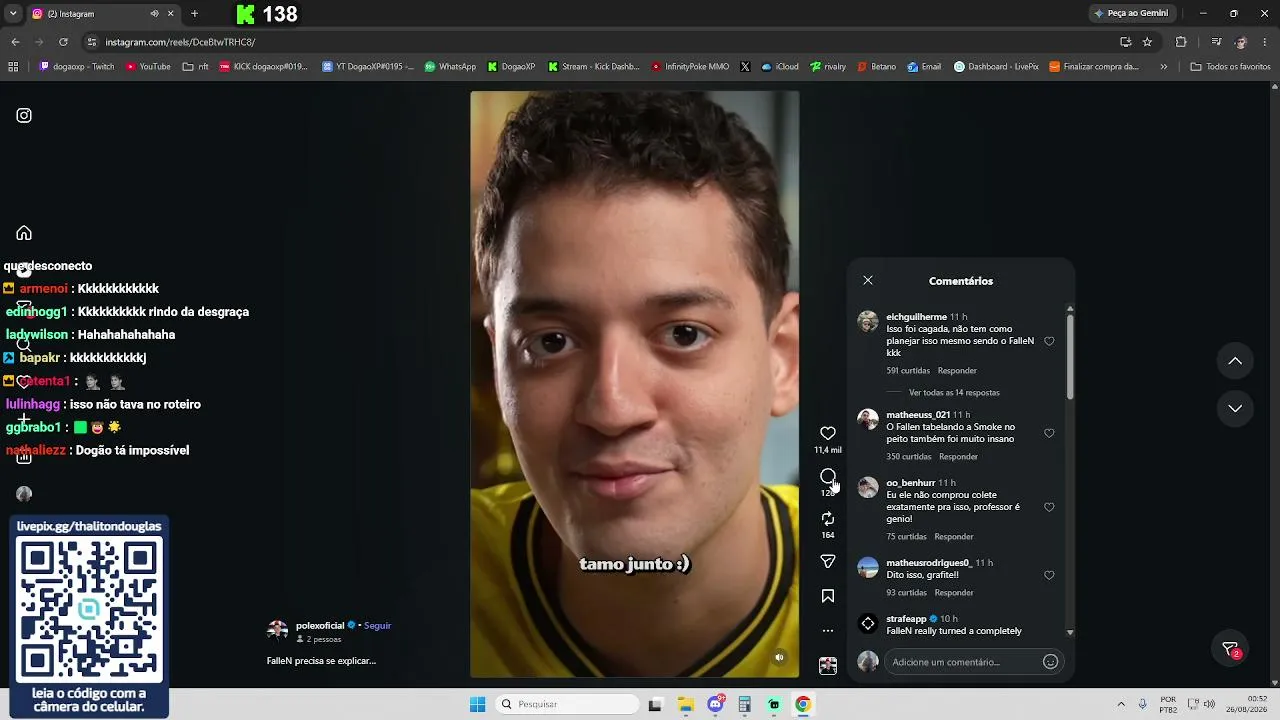The width and height of the screenshot is (1280, 720).
Task: Open direct messages button with 2 badge
Action: pos(1231,649)
